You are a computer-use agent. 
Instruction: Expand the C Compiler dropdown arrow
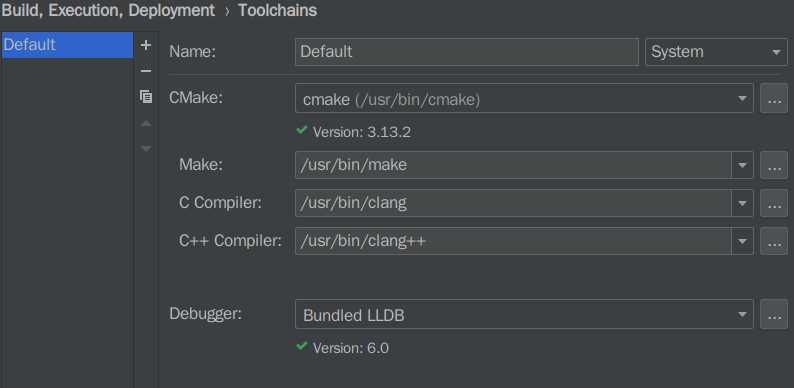tap(742, 203)
